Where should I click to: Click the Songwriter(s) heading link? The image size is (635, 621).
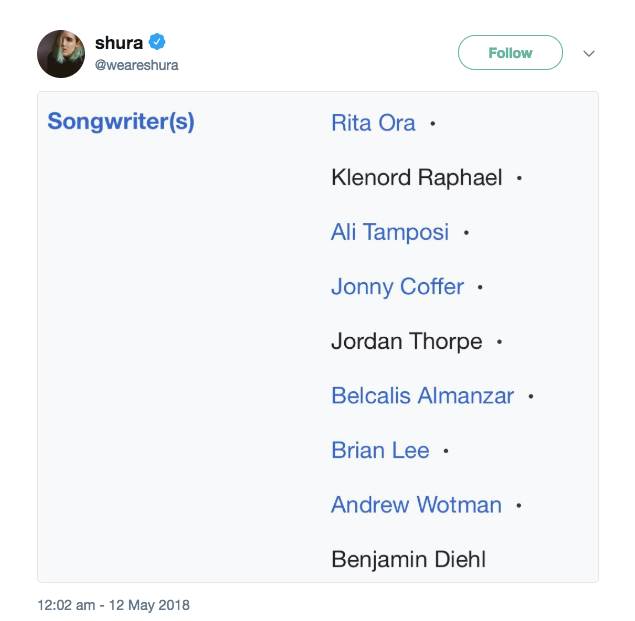click(121, 123)
